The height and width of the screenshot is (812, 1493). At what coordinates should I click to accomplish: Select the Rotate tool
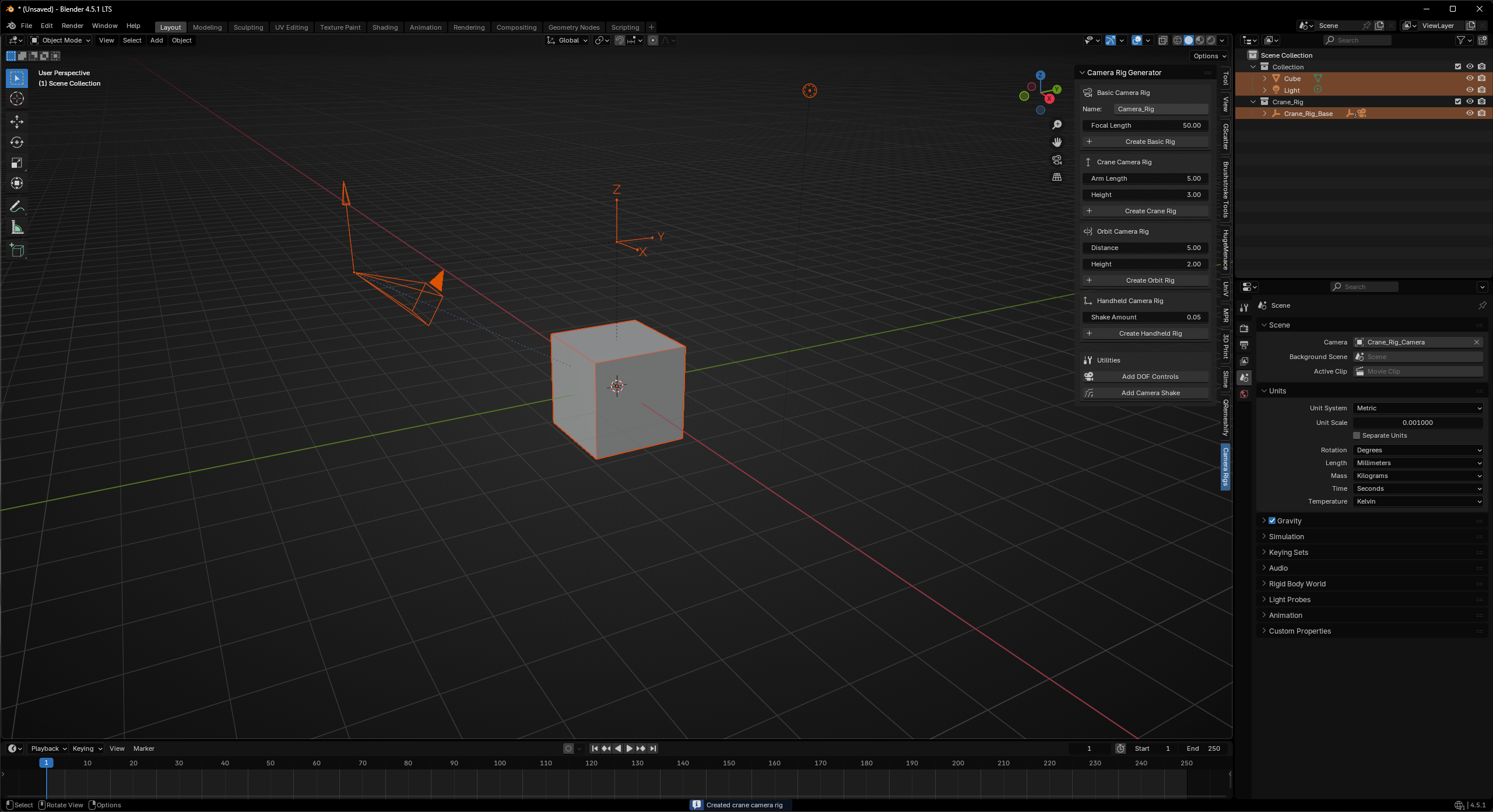coord(16,142)
